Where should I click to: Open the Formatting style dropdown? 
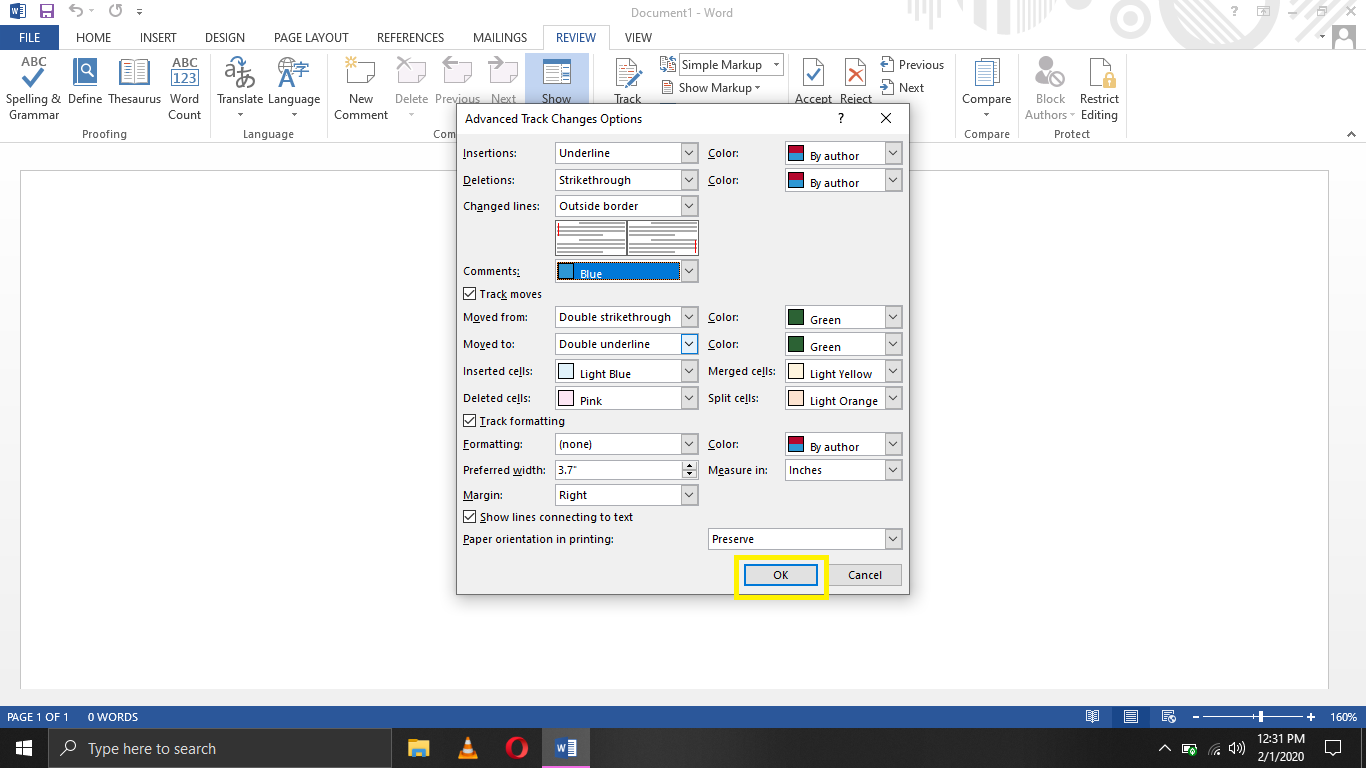688,444
